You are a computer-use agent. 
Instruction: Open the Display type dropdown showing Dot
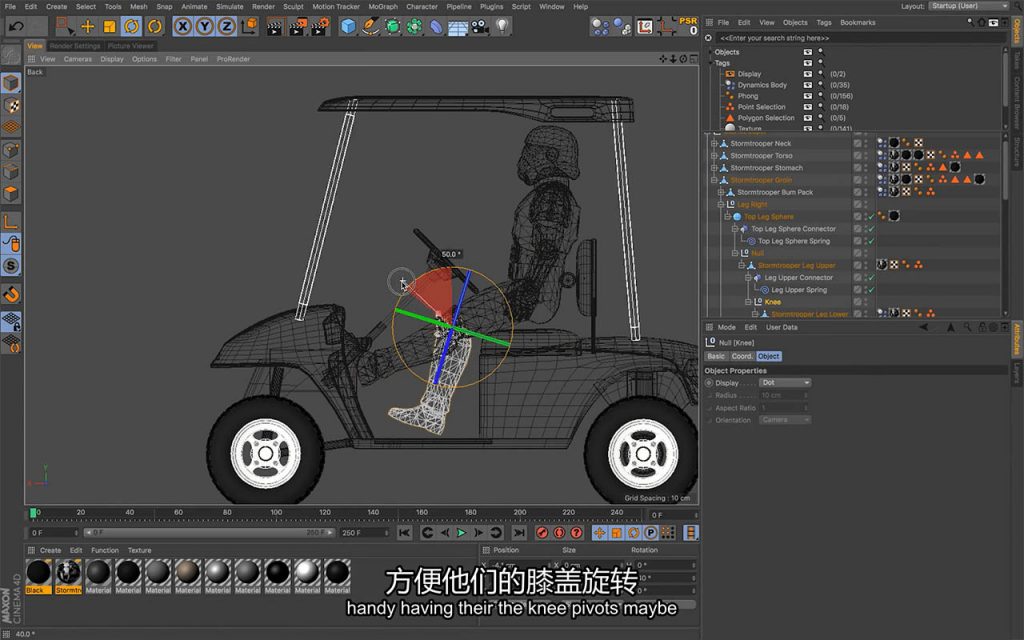coord(785,383)
